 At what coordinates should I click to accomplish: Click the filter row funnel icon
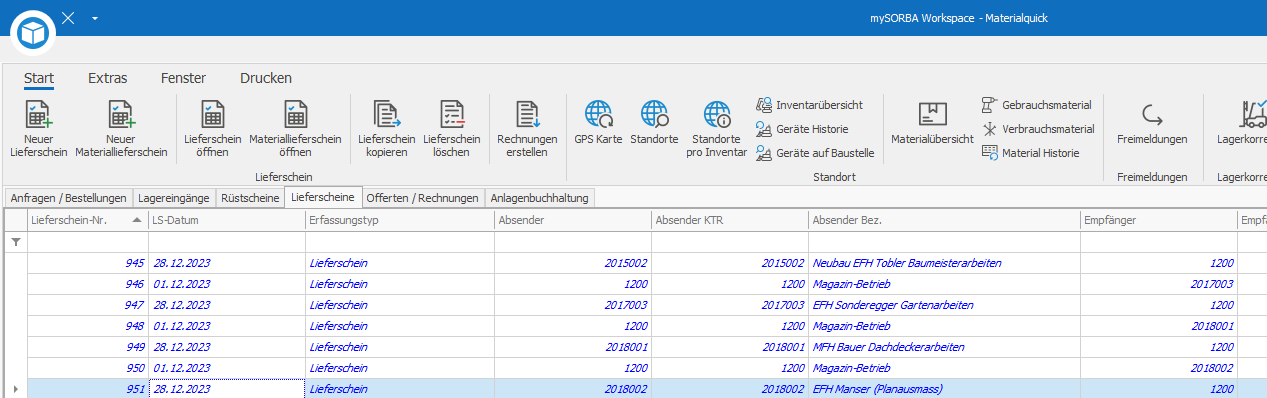15,242
